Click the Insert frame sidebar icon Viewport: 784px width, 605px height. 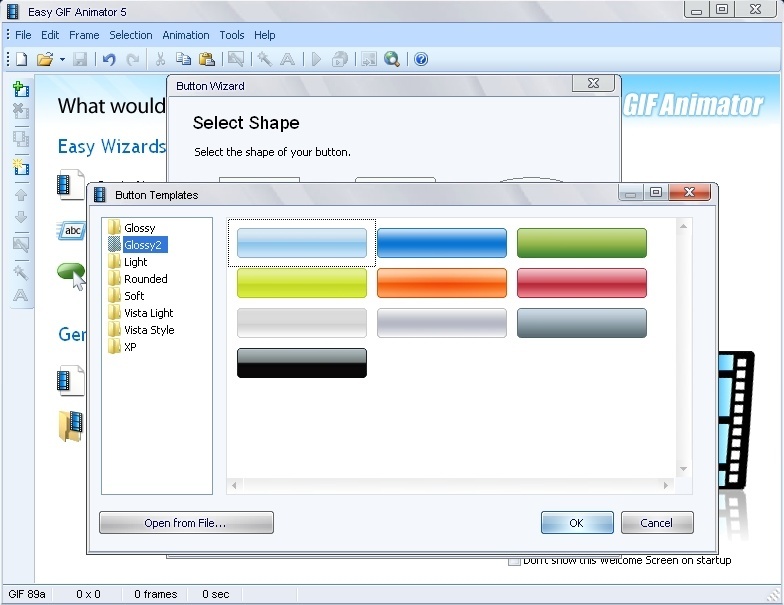(x=21, y=89)
